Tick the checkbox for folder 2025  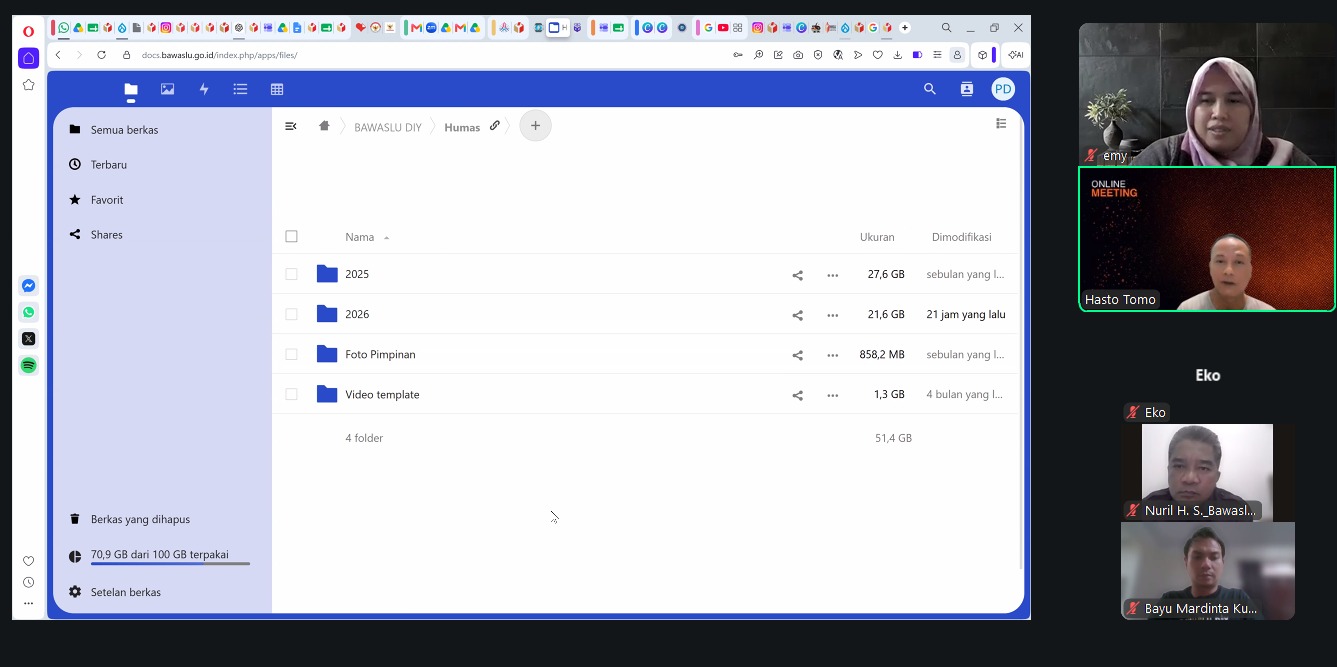pos(291,274)
